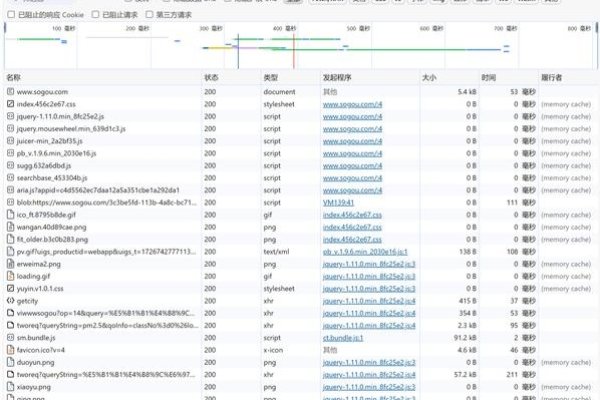Click the document icon beside www.sogou.com
The height and width of the screenshot is (400, 600).
tap(10, 92)
